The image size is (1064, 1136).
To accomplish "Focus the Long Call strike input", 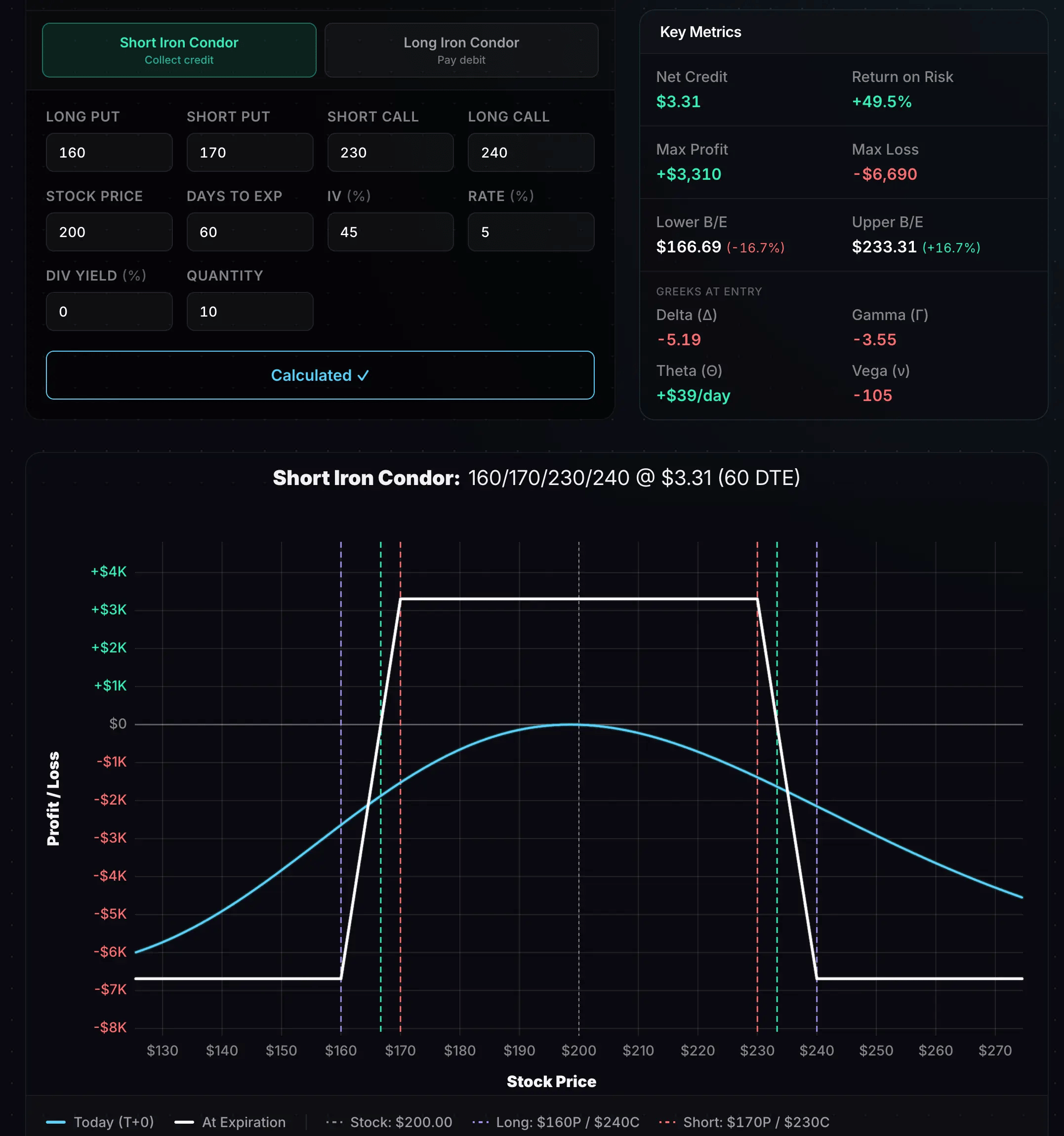I will [531, 153].
